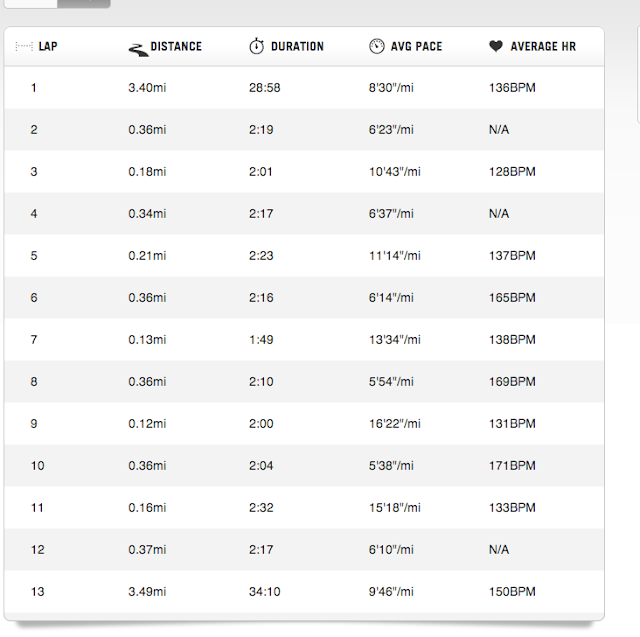This screenshot has width=640, height=637.
Task: Click the 34:10 duration value
Action: click(x=264, y=592)
